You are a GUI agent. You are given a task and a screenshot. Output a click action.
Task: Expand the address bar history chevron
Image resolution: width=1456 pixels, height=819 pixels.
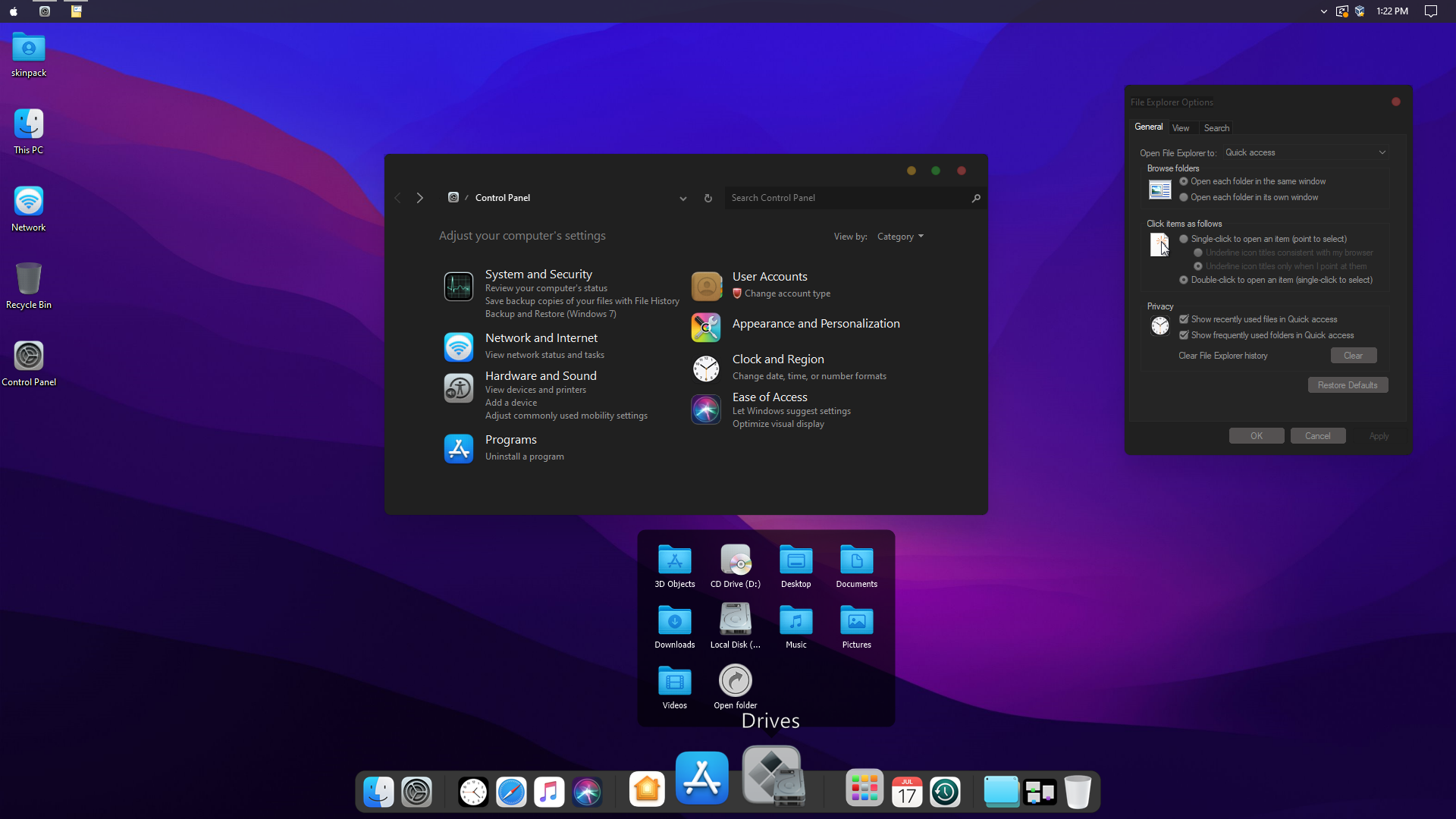[682, 199]
